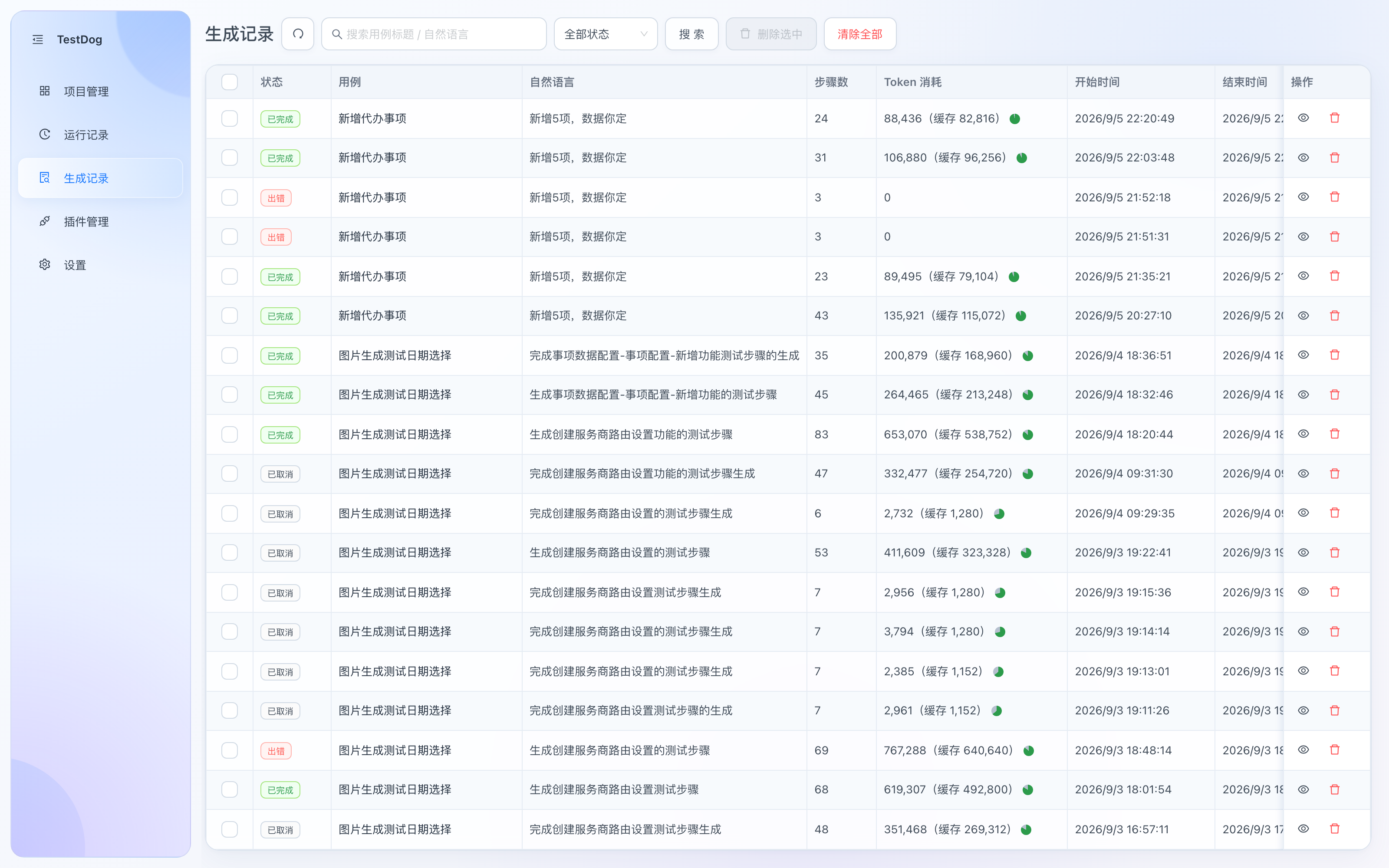Go to 运行记录 in the sidebar

pos(100,135)
